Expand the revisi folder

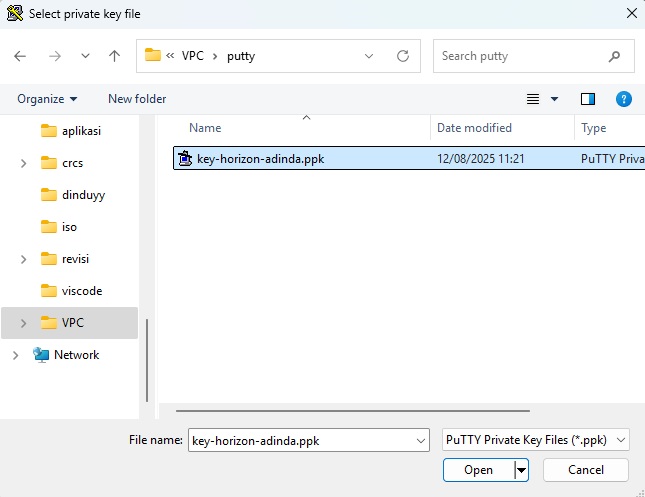(23, 259)
